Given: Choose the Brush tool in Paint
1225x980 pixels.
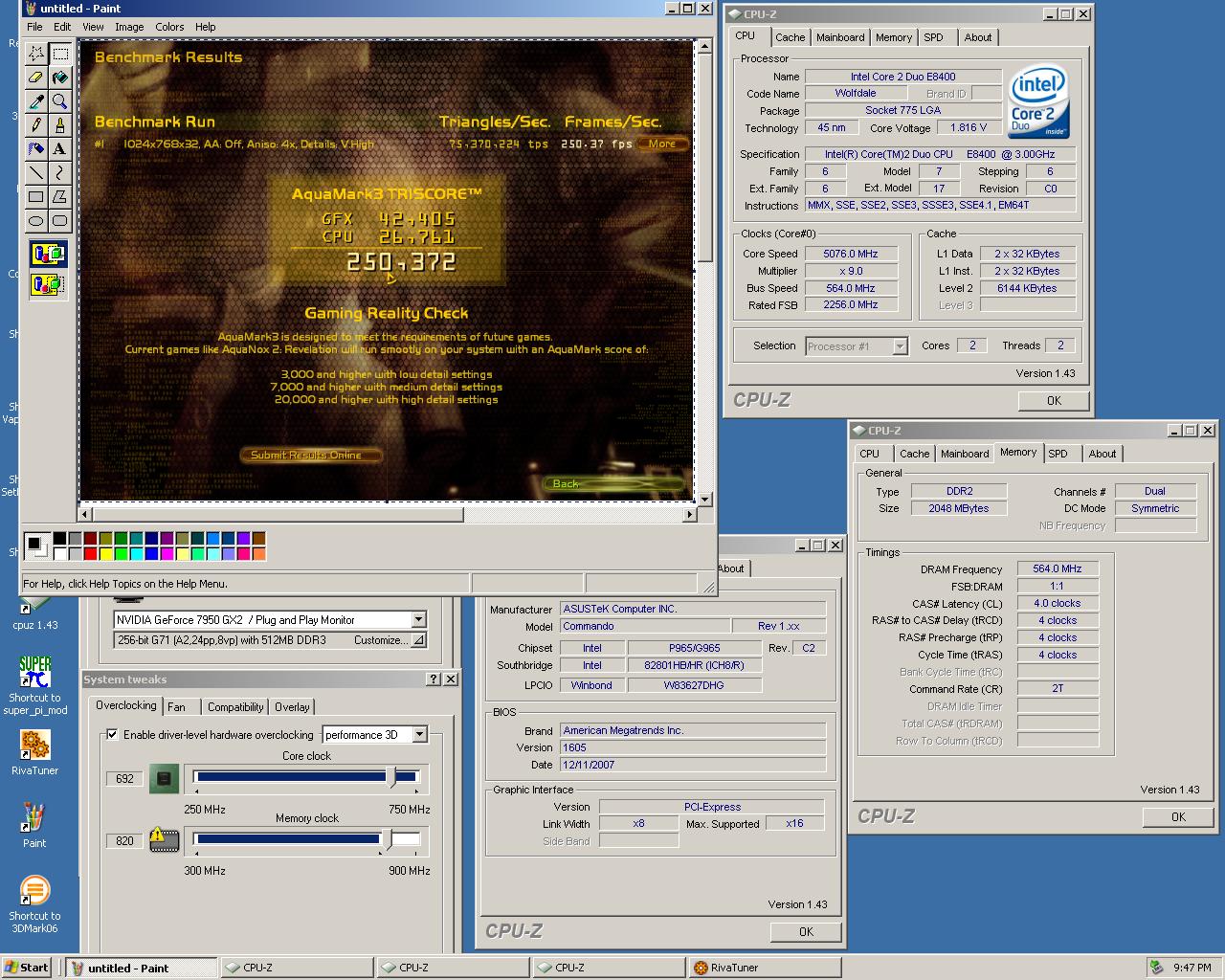Looking at the screenshot, I should [x=59, y=125].
